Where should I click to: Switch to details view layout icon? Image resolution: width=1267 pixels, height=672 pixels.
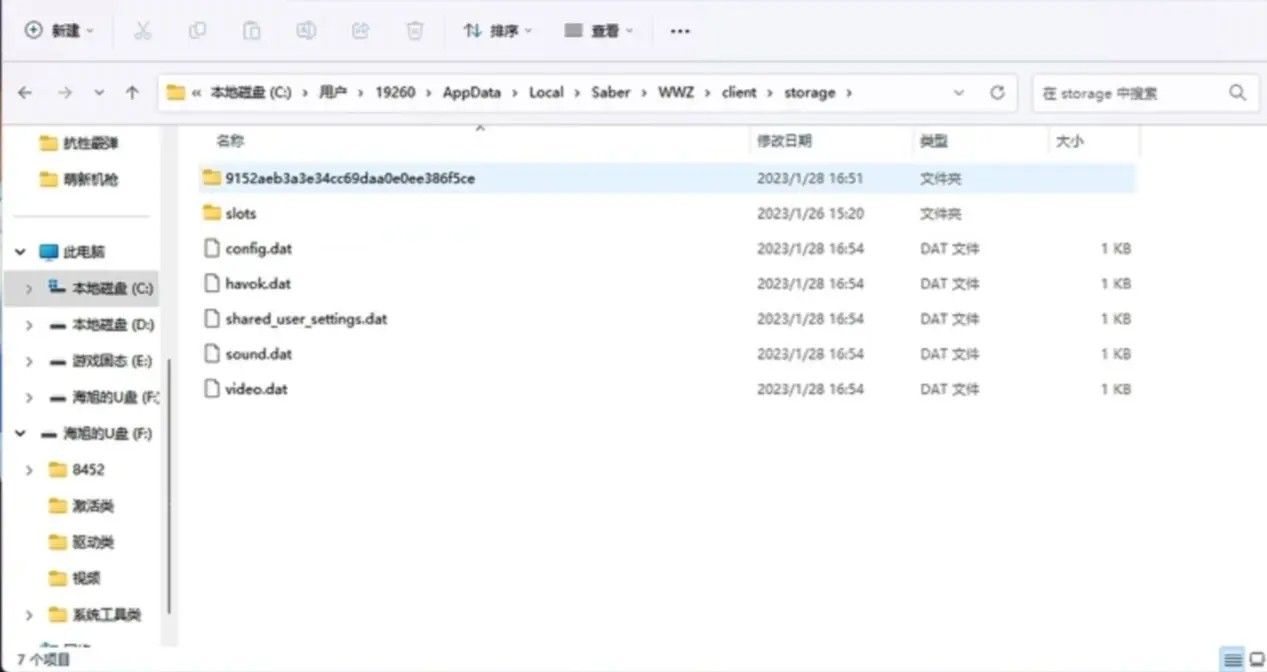[x=1233, y=660]
